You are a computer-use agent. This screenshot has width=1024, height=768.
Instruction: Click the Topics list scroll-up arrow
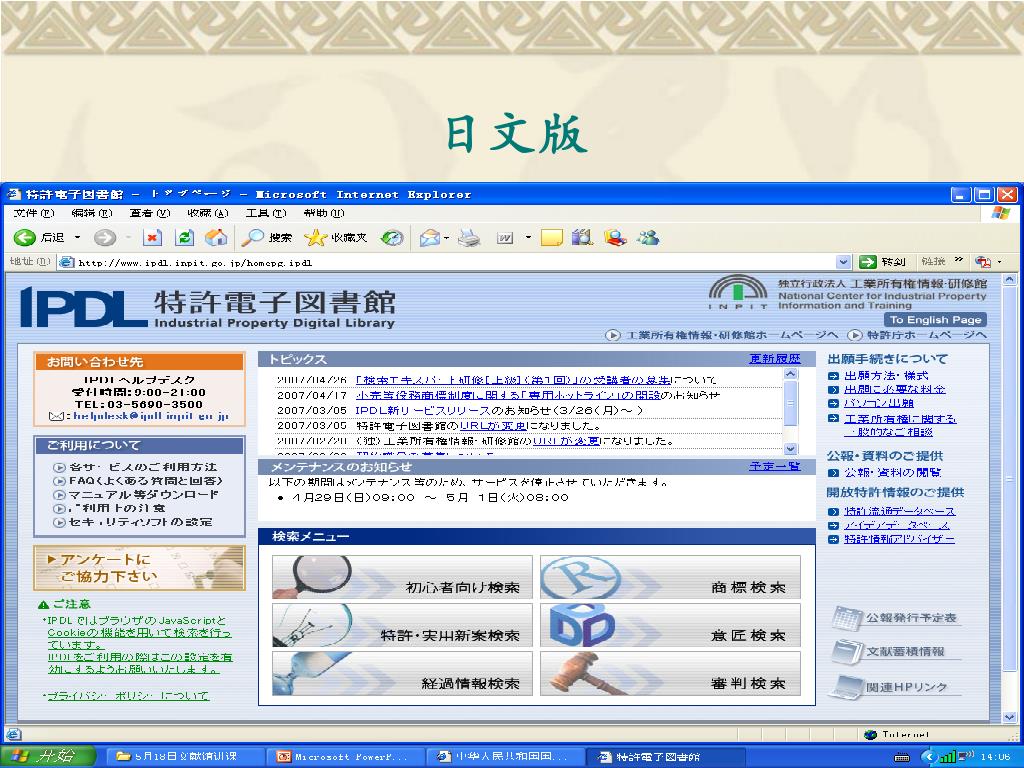pyautogui.click(x=790, y=374)
